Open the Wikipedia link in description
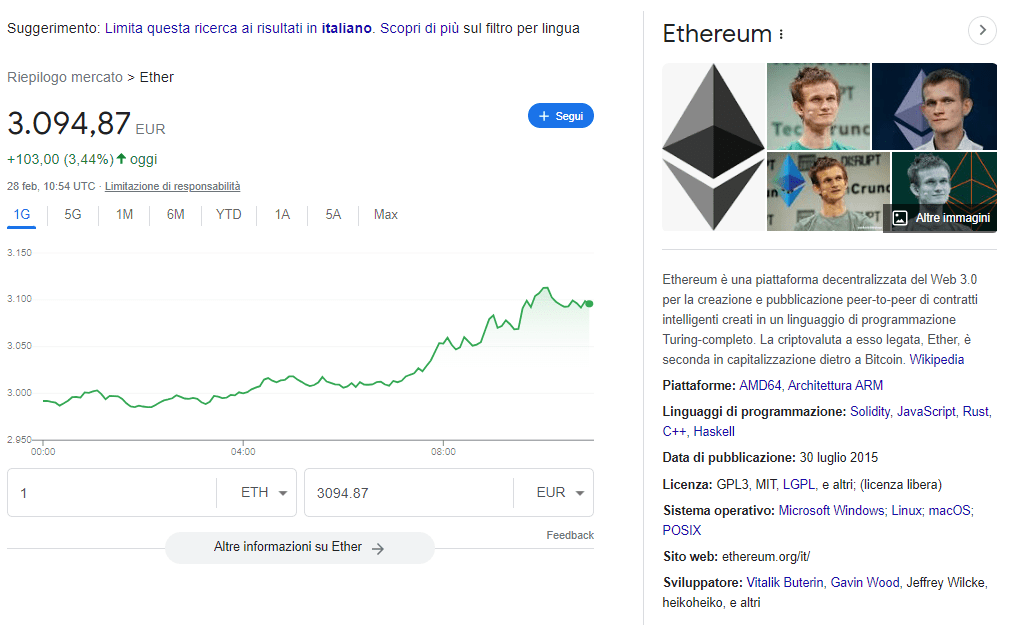Image resolution: width=1013 pixels, height=625 pixels. (x=936, y=359)
